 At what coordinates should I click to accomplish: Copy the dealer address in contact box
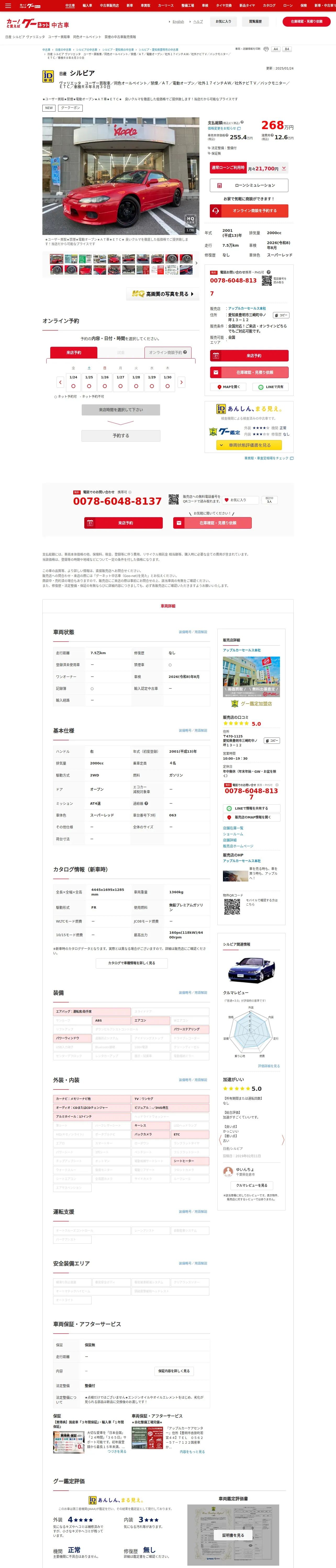tap(281, 315)
